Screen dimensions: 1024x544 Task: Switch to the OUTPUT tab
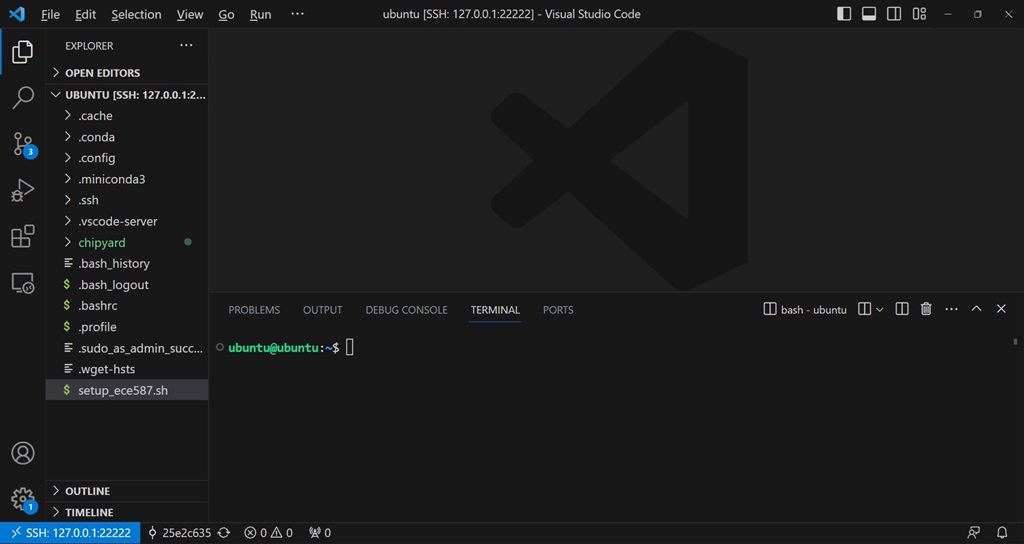pos(322,310)
